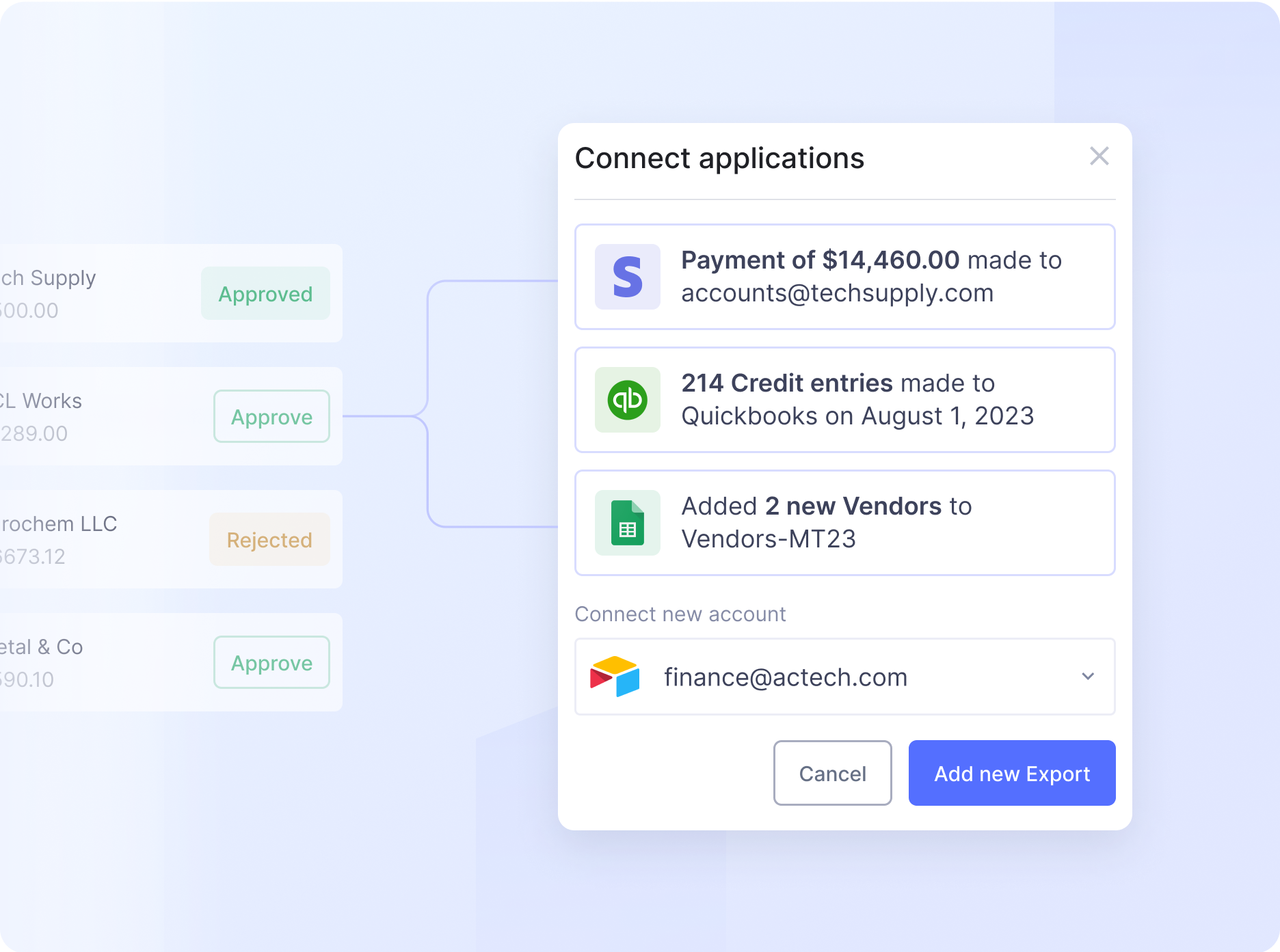Approve the Metal & Co invoice
The height and width of the screenshot is (952, 1280).
(271, 663)
